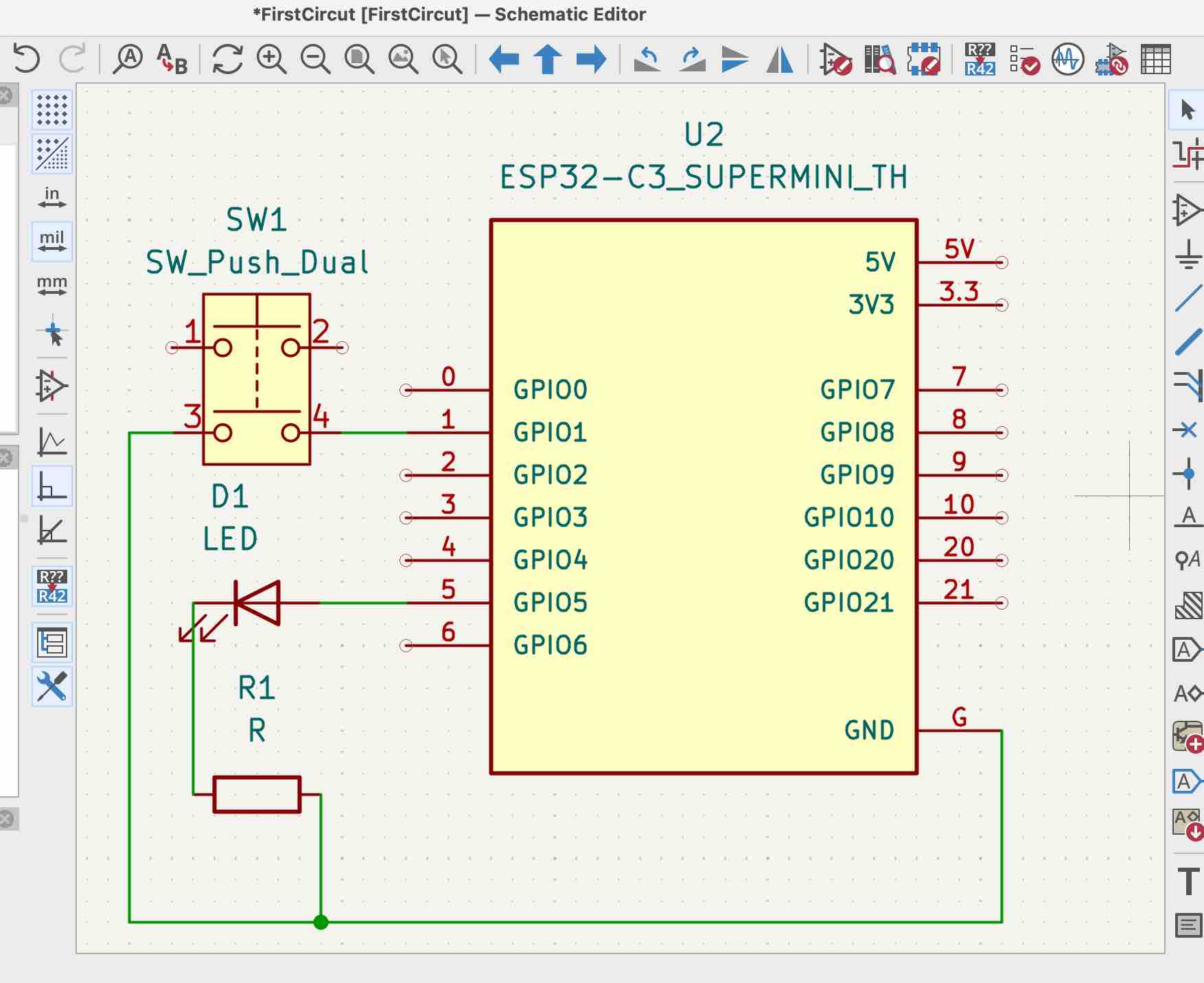Set 45-degree line drawing mode
Viewport: 1204px width, 983px height.
point(52,529)
